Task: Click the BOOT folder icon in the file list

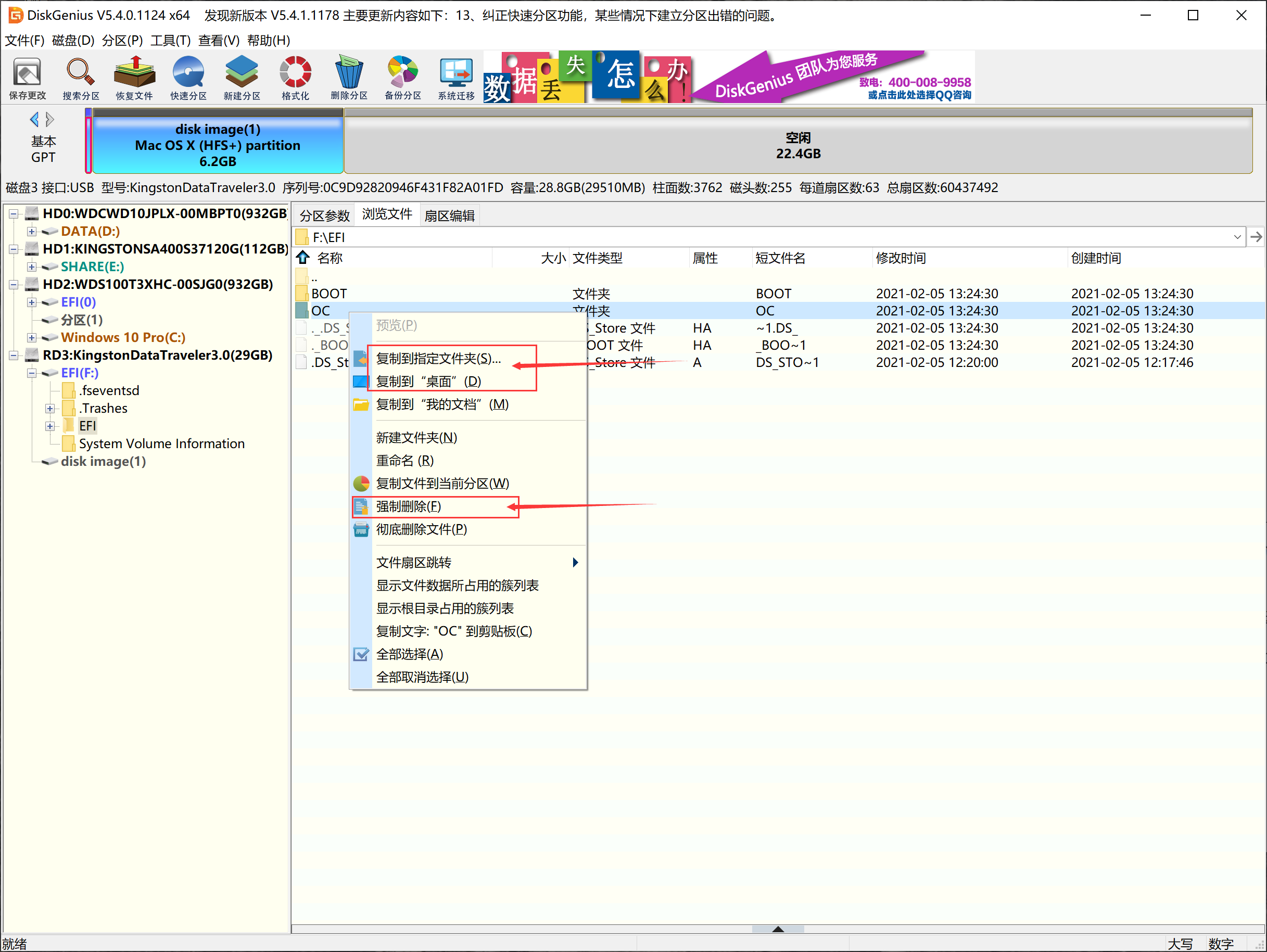Action: [x=302, y=293]
